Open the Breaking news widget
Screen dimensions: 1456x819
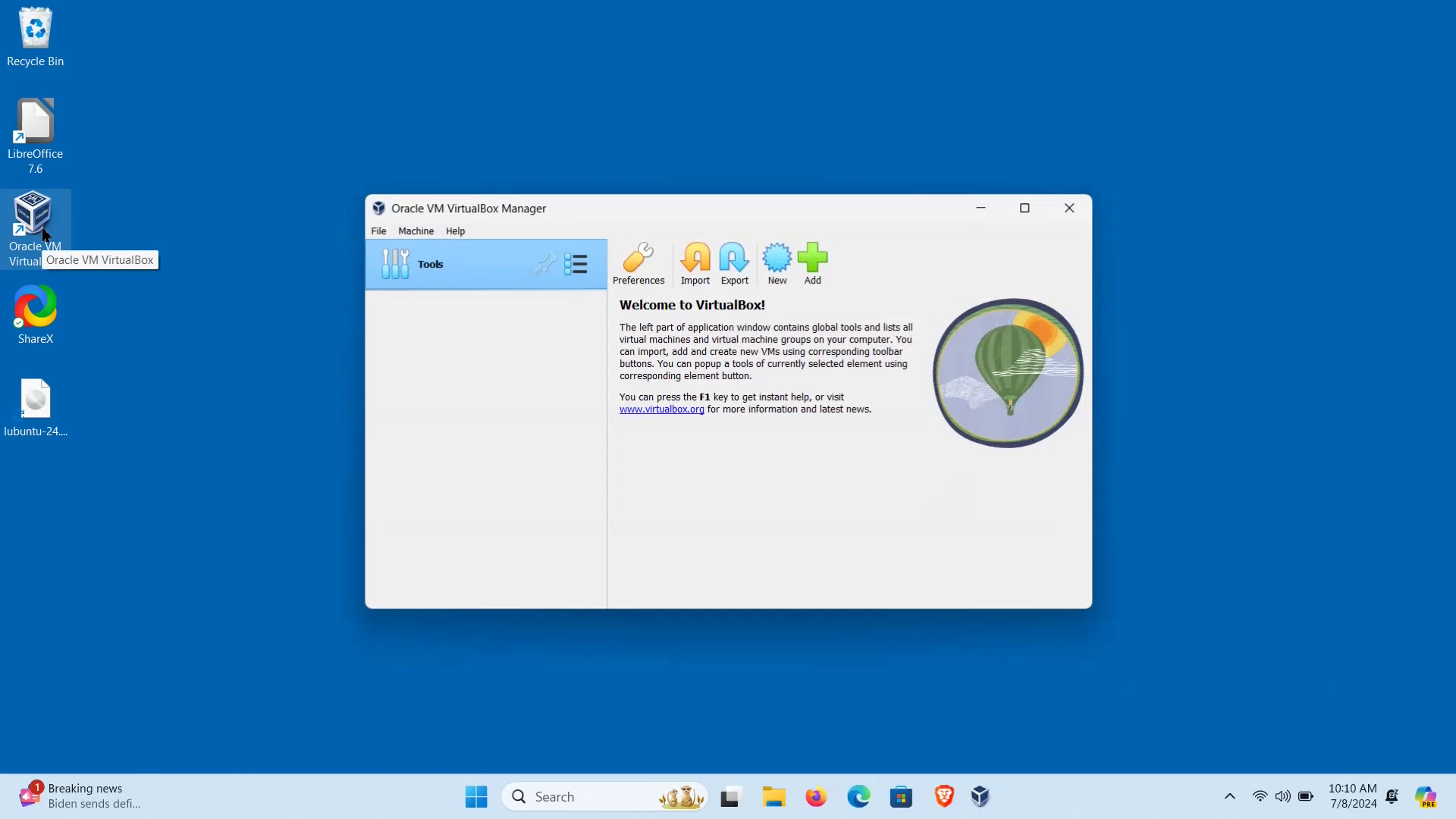(x=80, y=796)
